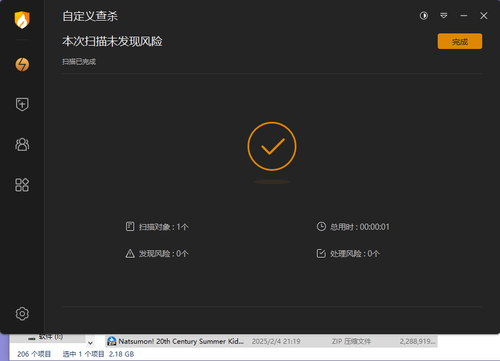Minimize the antivirus window
Viewport: 500px width, 361px height.
coord(464,16)
